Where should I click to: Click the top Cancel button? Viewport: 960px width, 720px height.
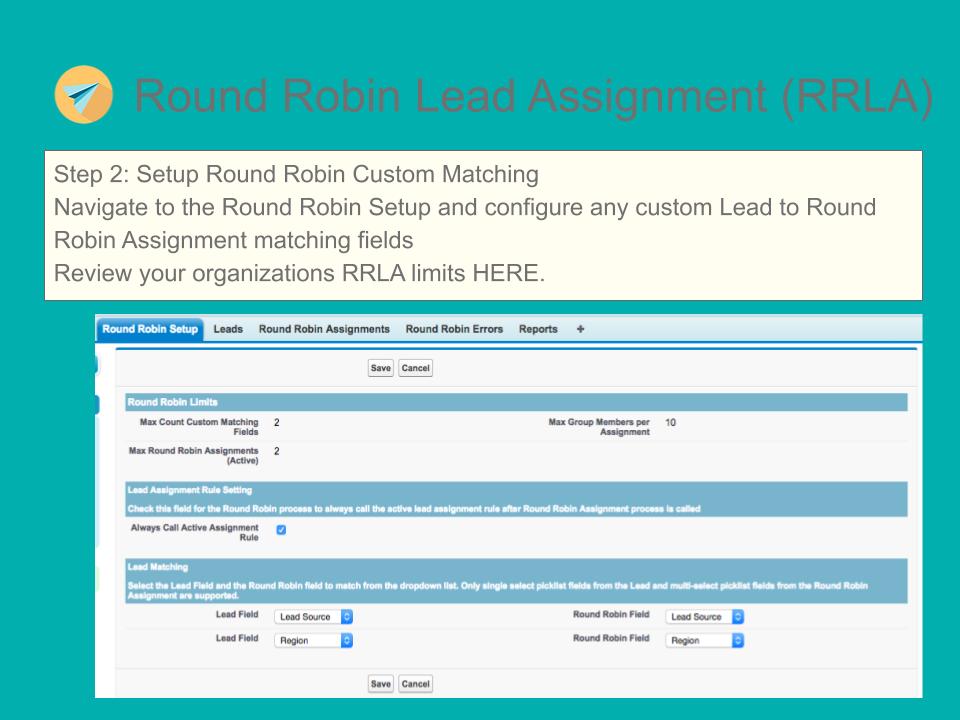(415, 368)
